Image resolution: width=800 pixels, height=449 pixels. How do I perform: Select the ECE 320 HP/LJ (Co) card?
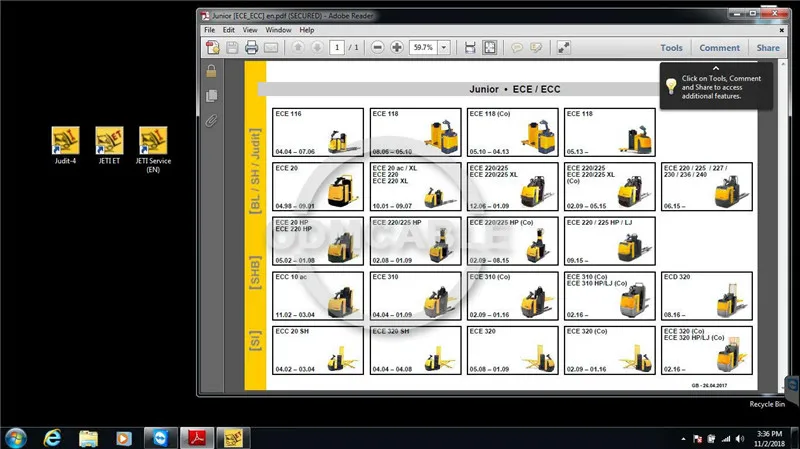click(x=707, y=351)
